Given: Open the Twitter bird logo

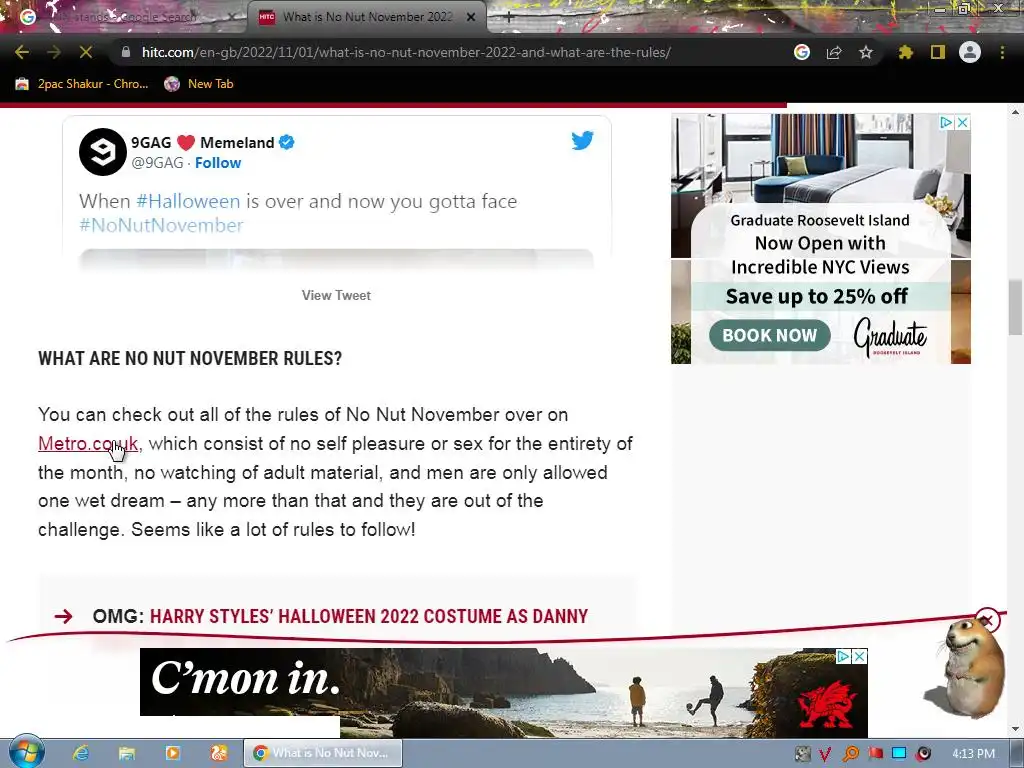Looking at the screenshot, I should [x=582, y=140].
